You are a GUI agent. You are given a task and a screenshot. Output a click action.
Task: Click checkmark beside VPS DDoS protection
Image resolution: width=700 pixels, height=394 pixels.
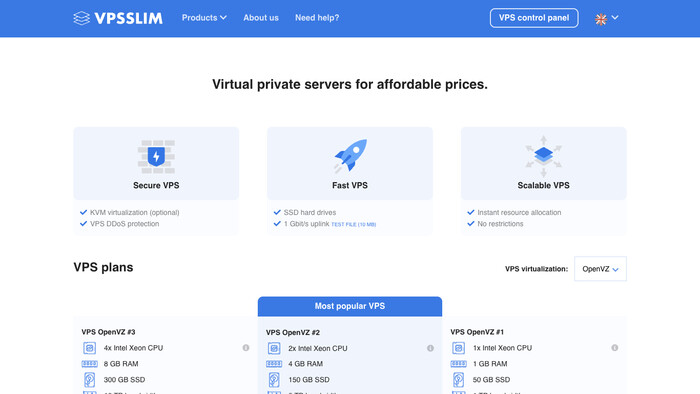tap(83, 224)
